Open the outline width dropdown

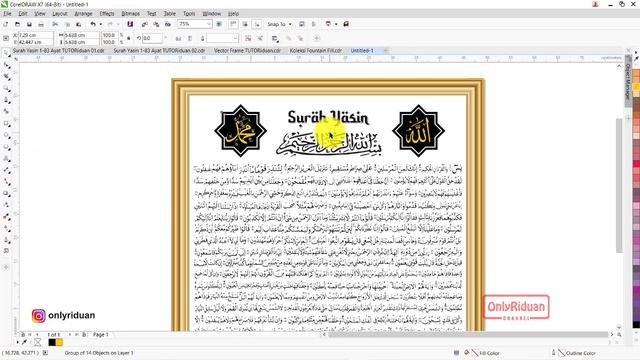(236, 38)
